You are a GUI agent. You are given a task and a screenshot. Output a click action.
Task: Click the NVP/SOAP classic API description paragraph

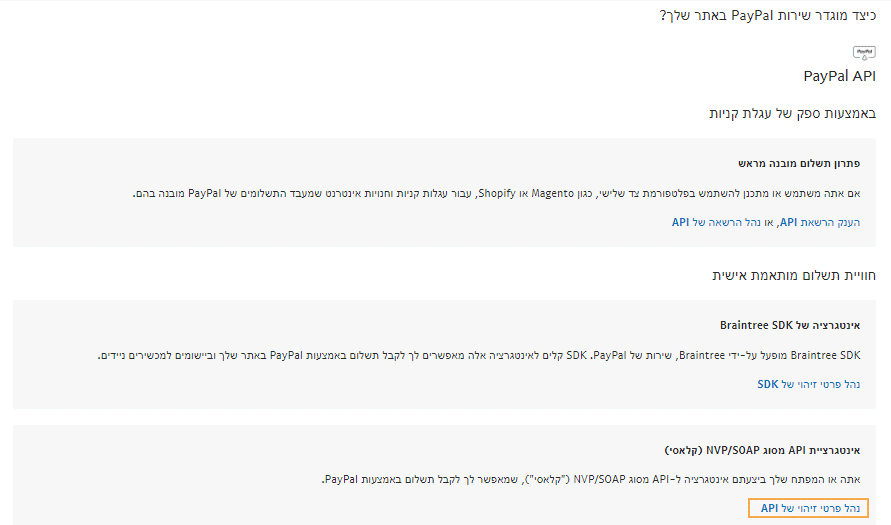coord(591,479)
